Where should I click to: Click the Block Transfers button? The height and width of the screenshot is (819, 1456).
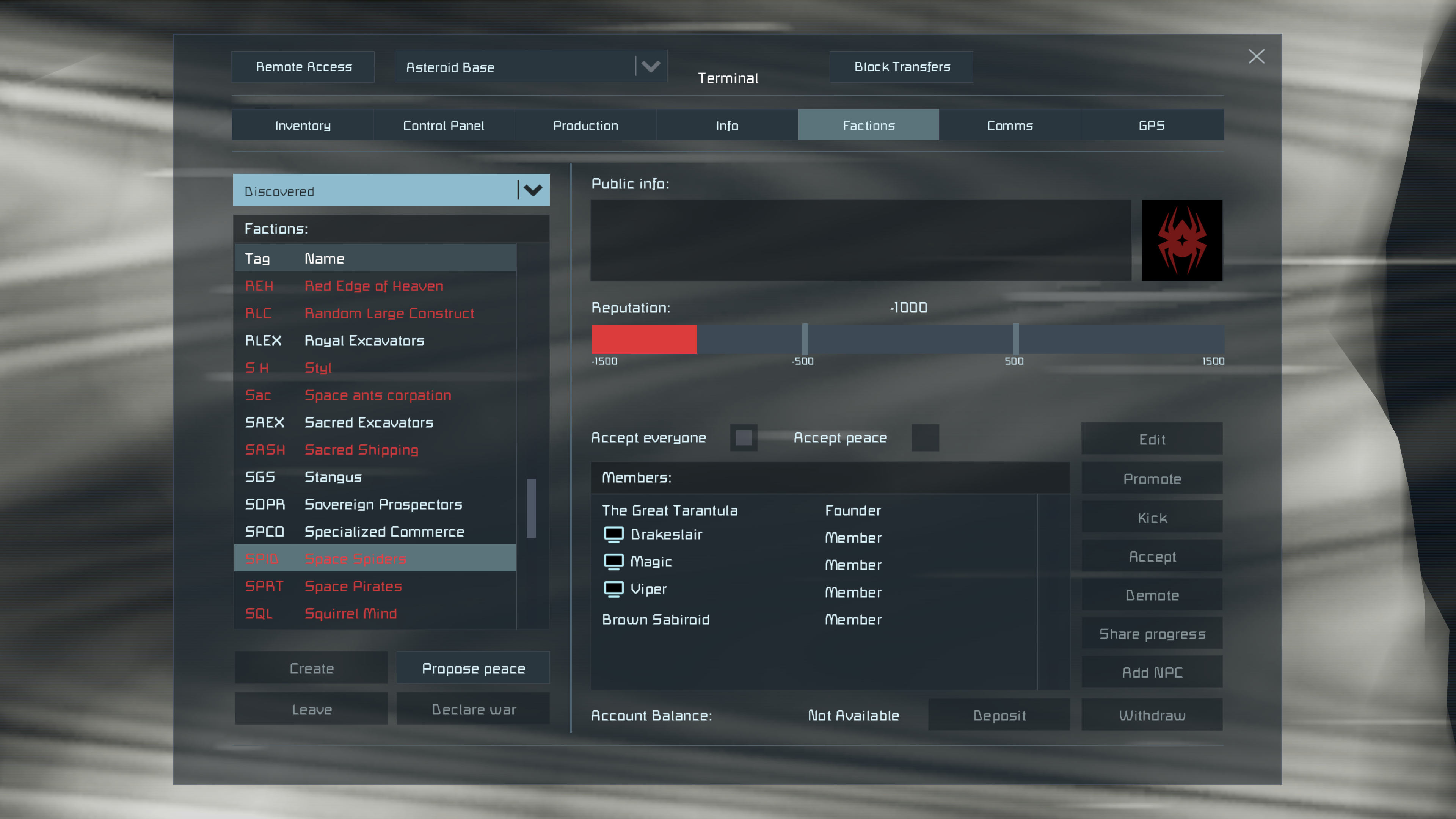click(x=902, y=67)
